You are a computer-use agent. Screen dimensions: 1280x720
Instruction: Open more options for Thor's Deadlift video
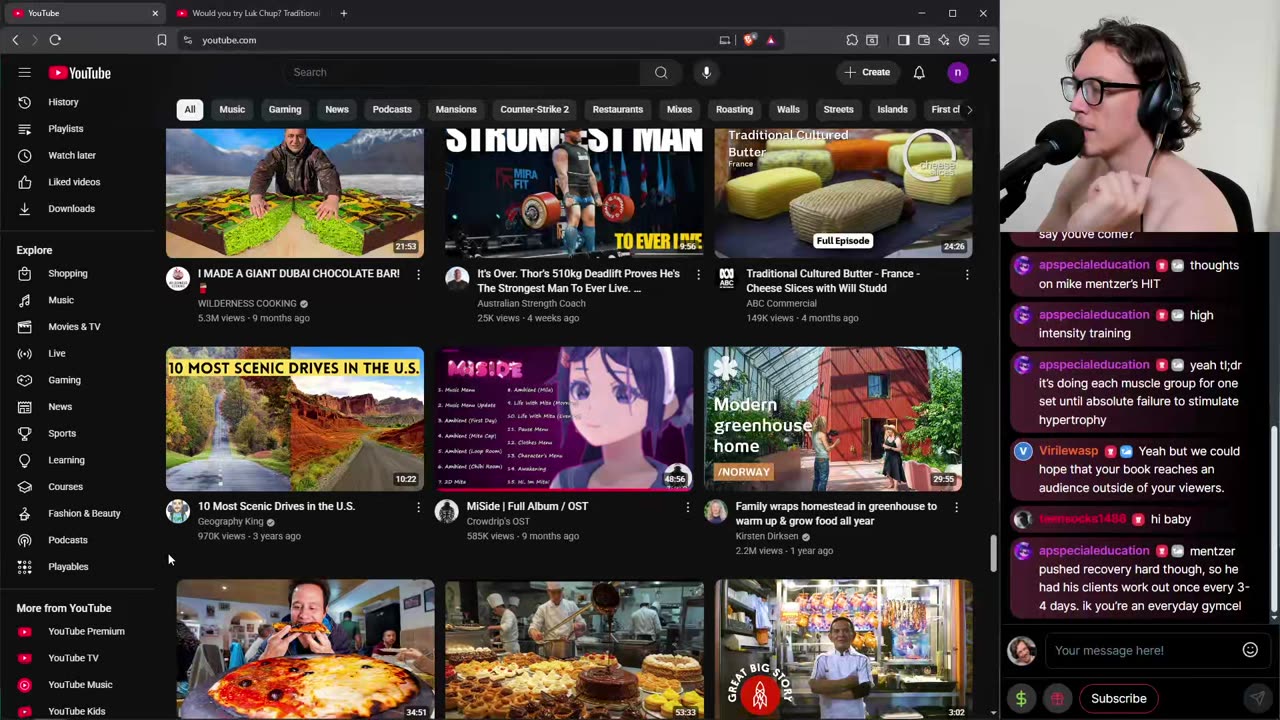697,274
